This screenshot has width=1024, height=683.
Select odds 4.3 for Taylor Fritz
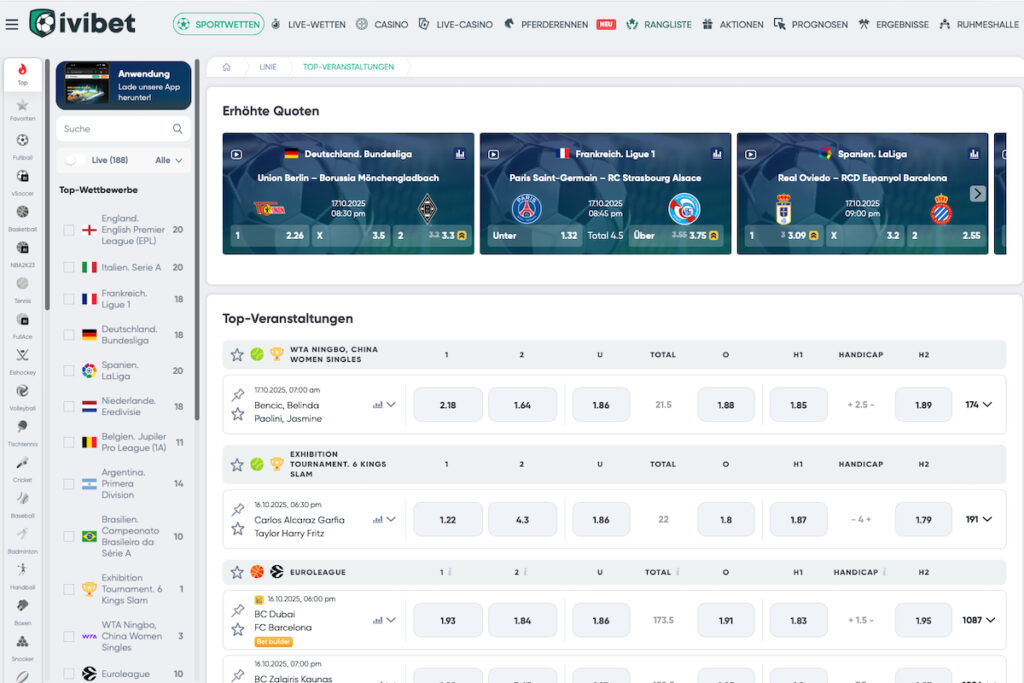(x=522, y=520)
